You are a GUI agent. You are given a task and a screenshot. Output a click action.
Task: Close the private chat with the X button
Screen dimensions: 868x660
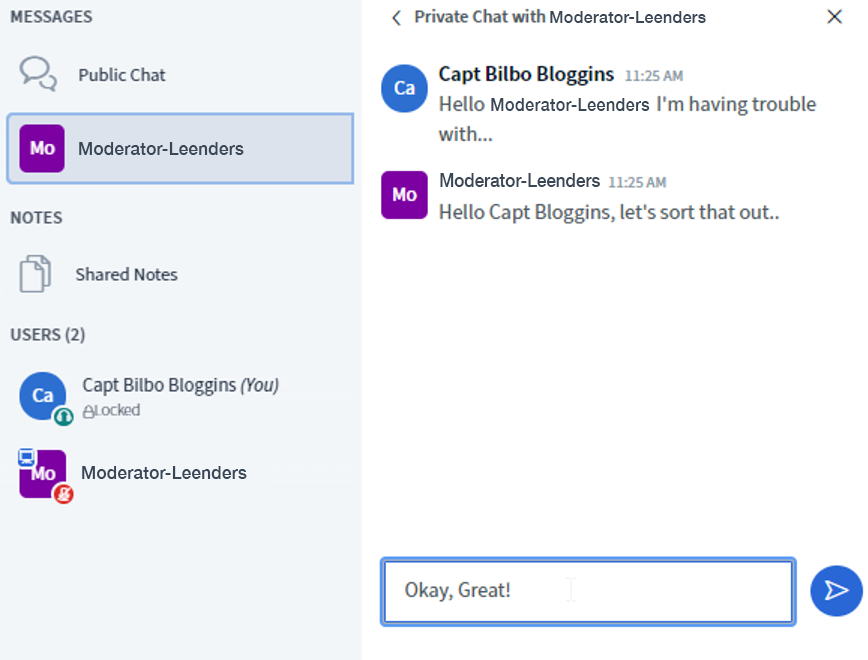coord(834,17)
